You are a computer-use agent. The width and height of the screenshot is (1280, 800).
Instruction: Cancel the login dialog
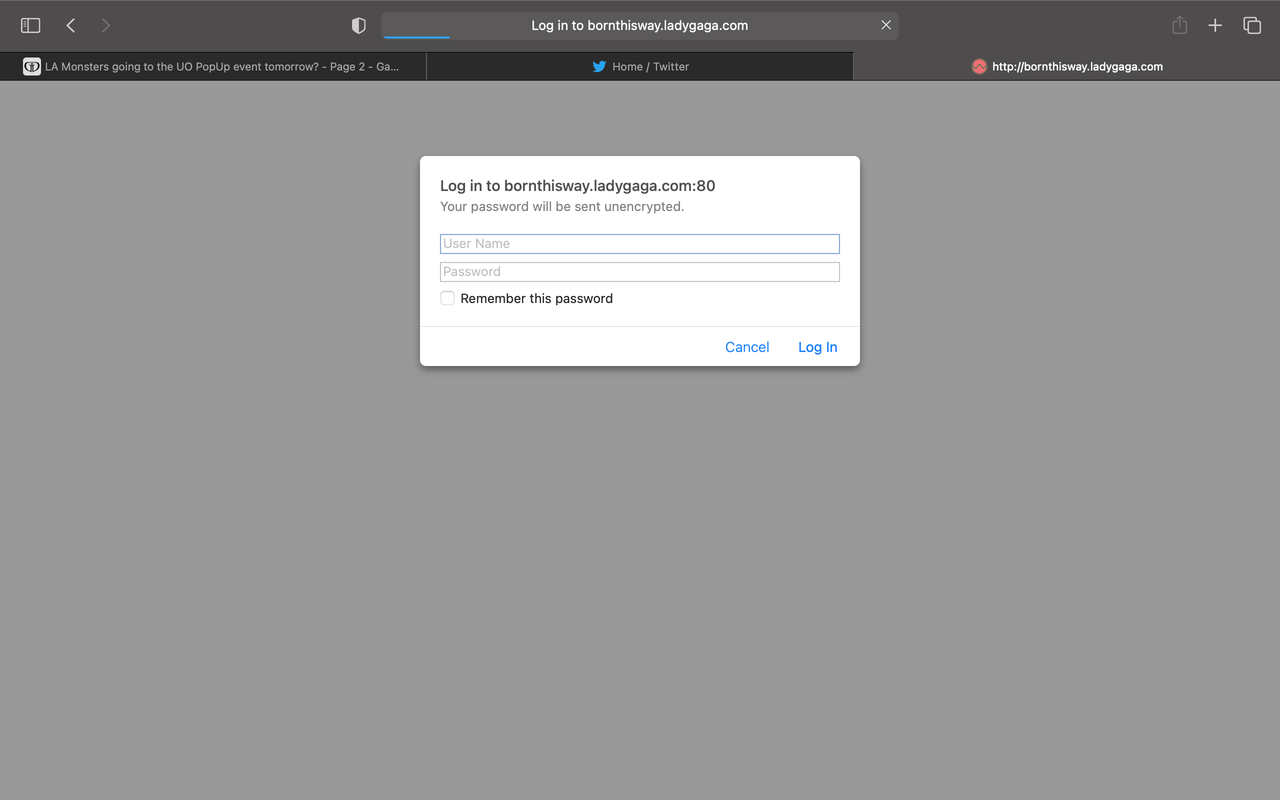[747, 347]
